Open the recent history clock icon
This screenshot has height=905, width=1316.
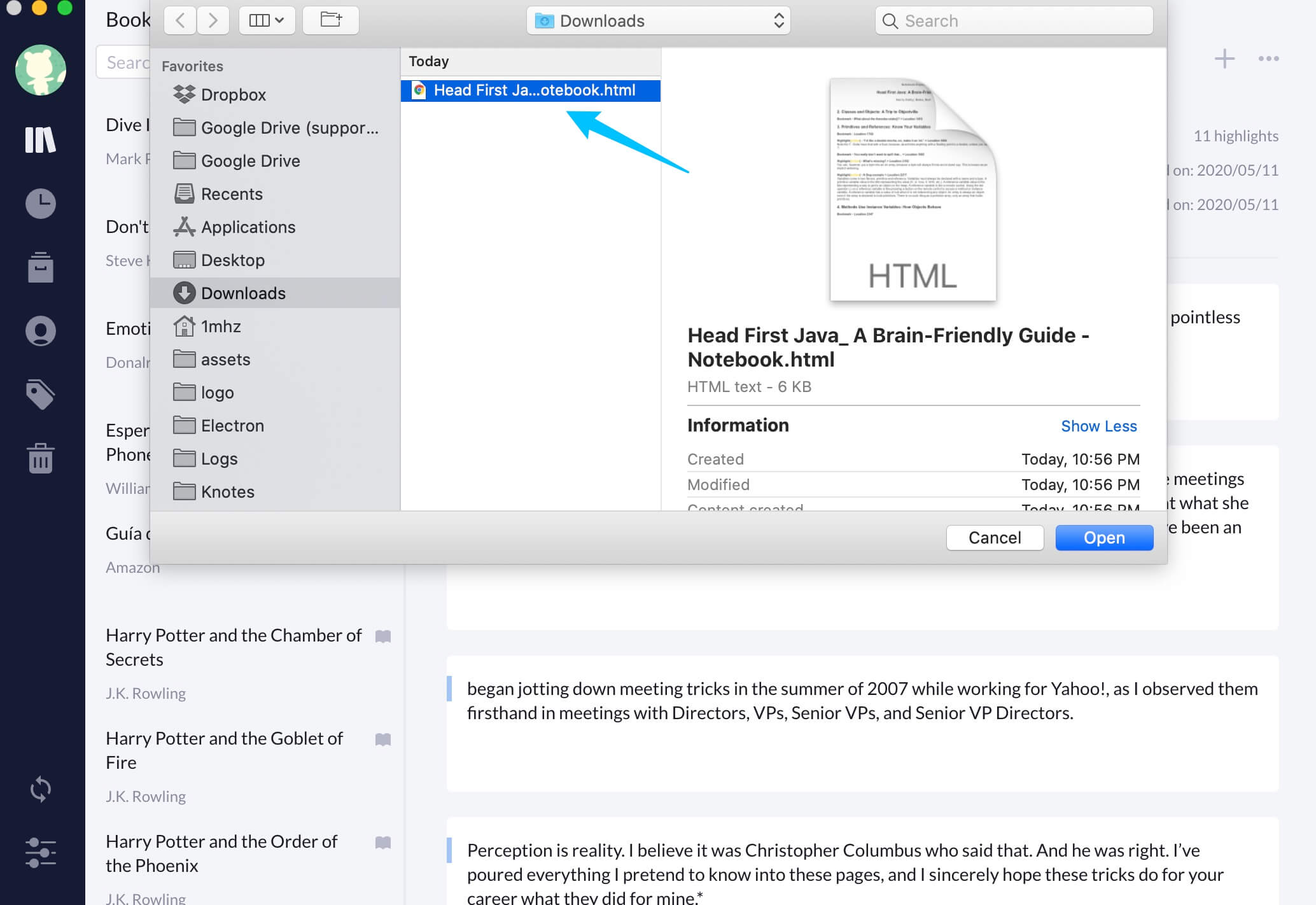(40, 203)
